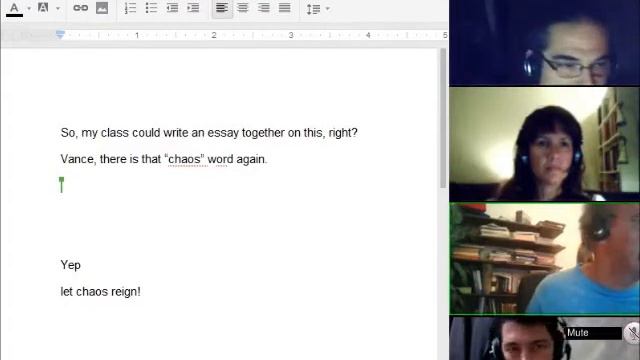
Task: Expand the text color dropdown arrow
Action: [x=29, y=9]
